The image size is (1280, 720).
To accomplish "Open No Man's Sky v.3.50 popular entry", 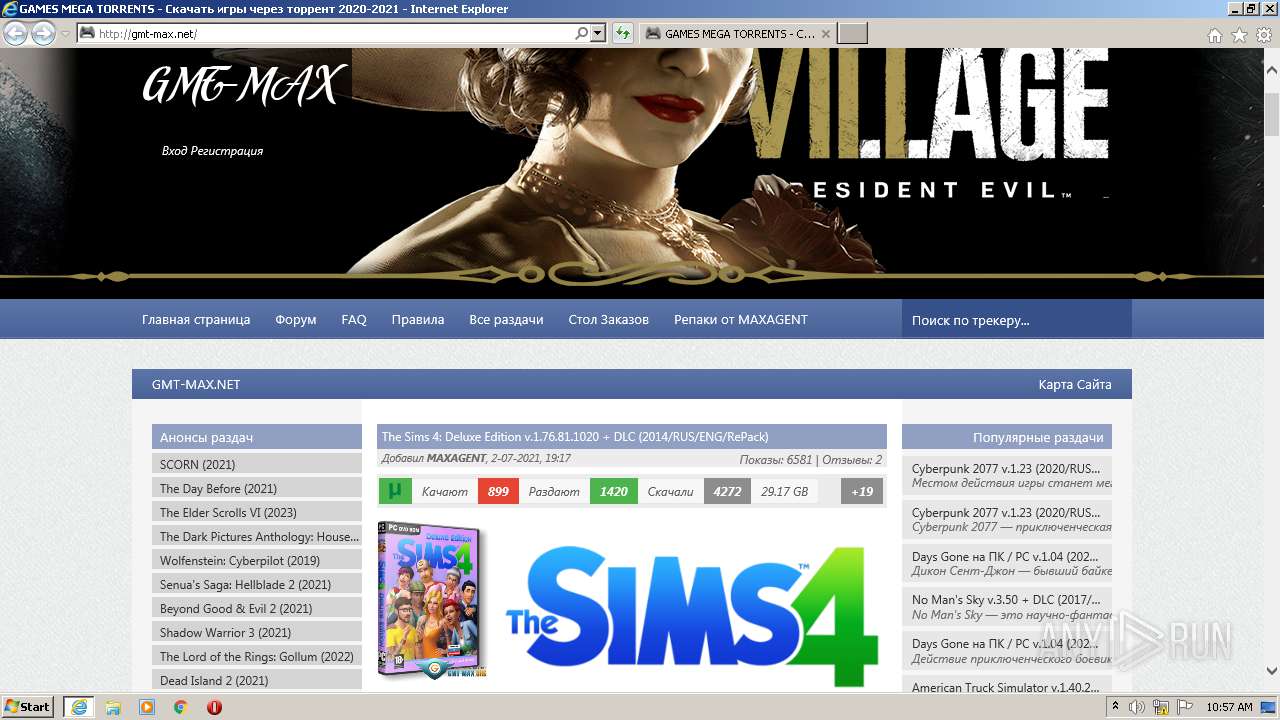I will (x=1007, y=607).
